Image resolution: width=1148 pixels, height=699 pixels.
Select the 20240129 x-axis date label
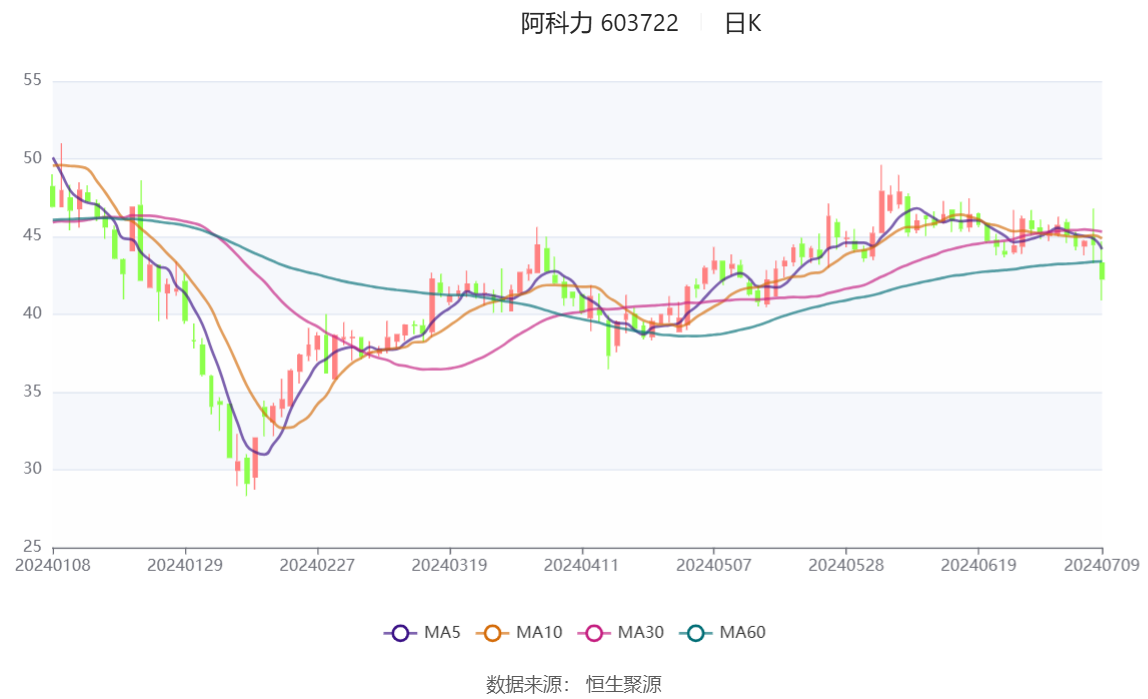(x=185, y=566)
